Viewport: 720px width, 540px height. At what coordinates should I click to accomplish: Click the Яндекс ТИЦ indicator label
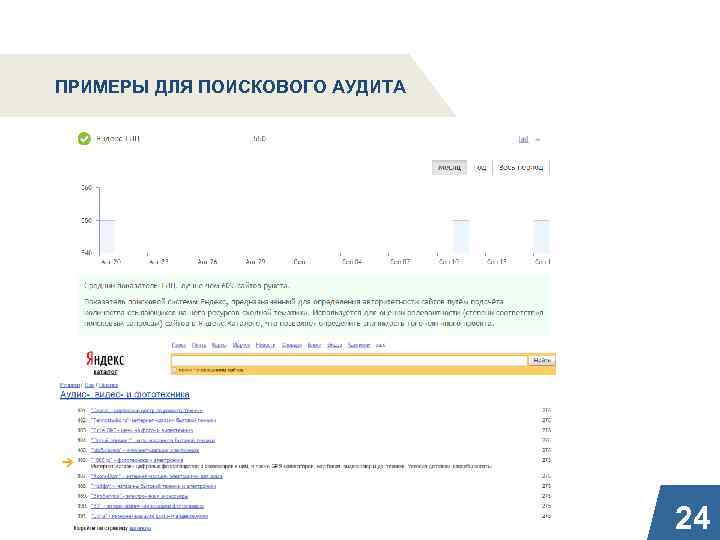point(118,139)
